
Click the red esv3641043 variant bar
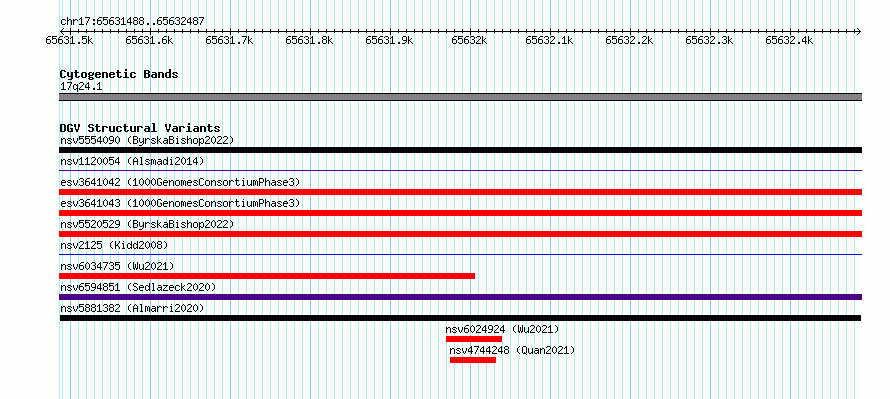tap(461, 213)
